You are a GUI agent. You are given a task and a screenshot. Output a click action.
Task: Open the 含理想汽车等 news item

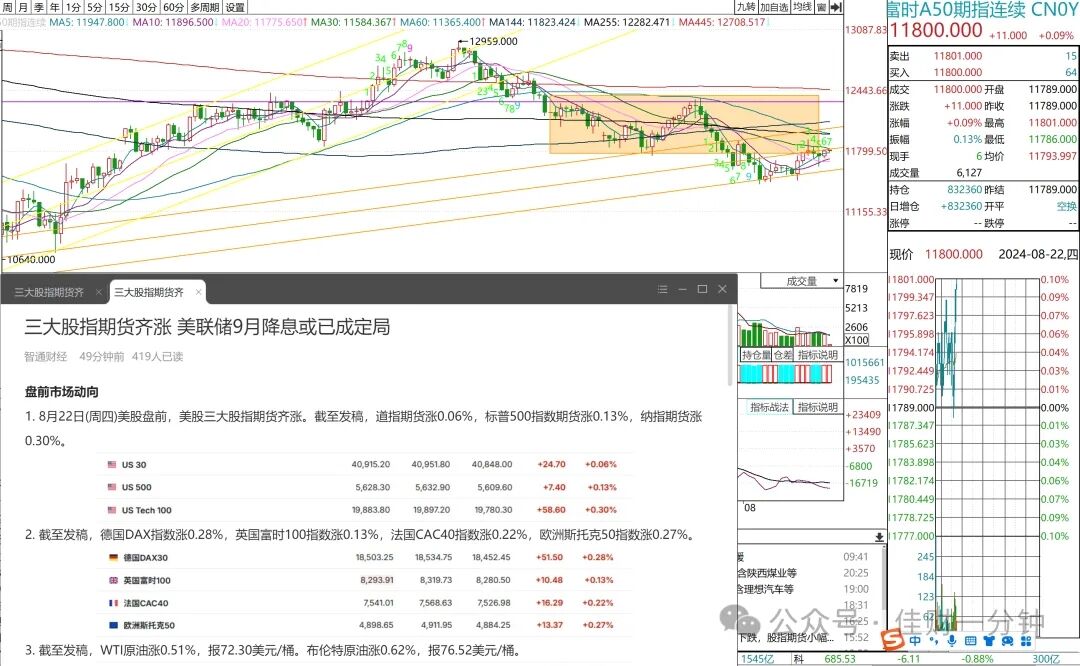pyautogui.click(x=803, y=589)
